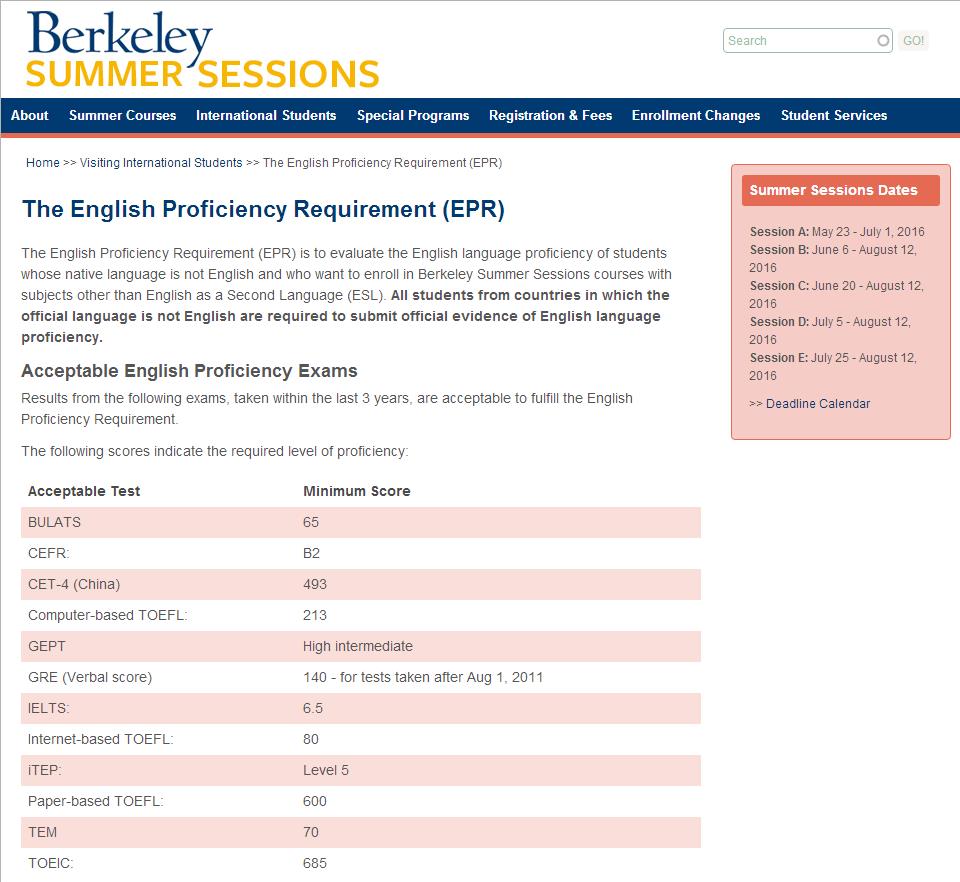Click the CEFR minimum score B2
The height and width of the screenshot is (882, 960).
(312, 553)
